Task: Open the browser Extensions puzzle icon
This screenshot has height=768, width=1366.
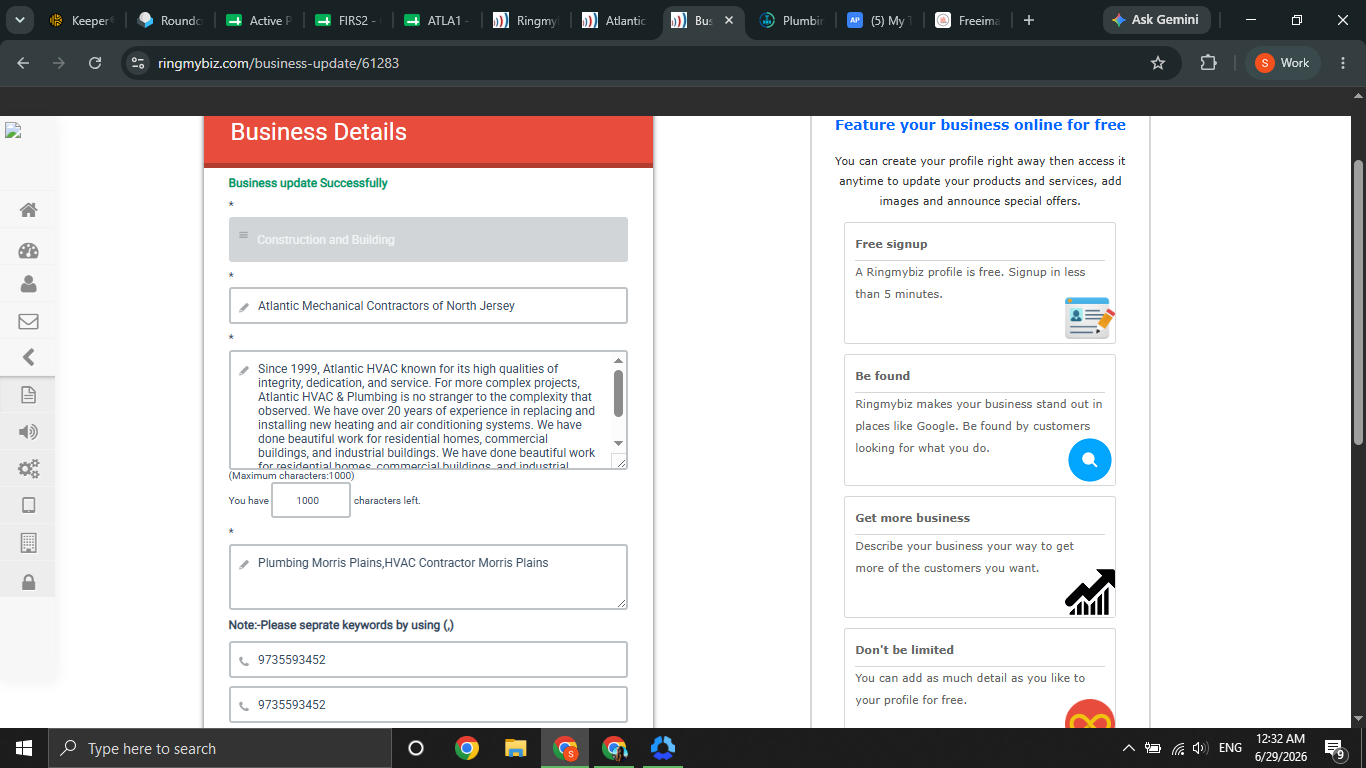Action: tap(1208, 63)
